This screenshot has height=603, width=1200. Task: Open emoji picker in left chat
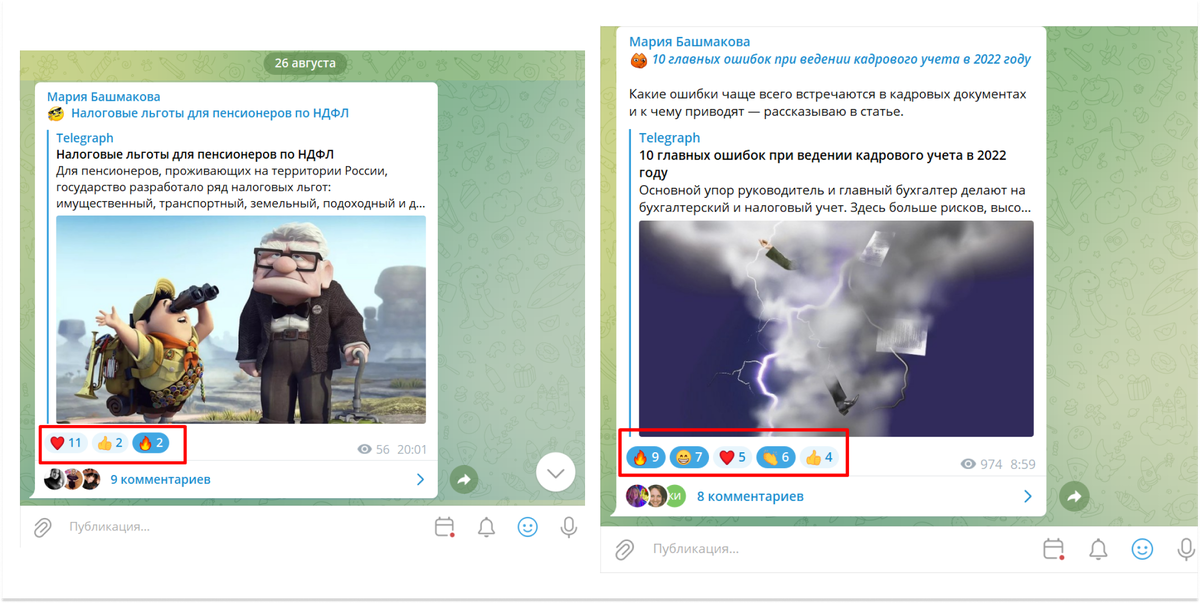pyautogui.click(x=527, y=527)
